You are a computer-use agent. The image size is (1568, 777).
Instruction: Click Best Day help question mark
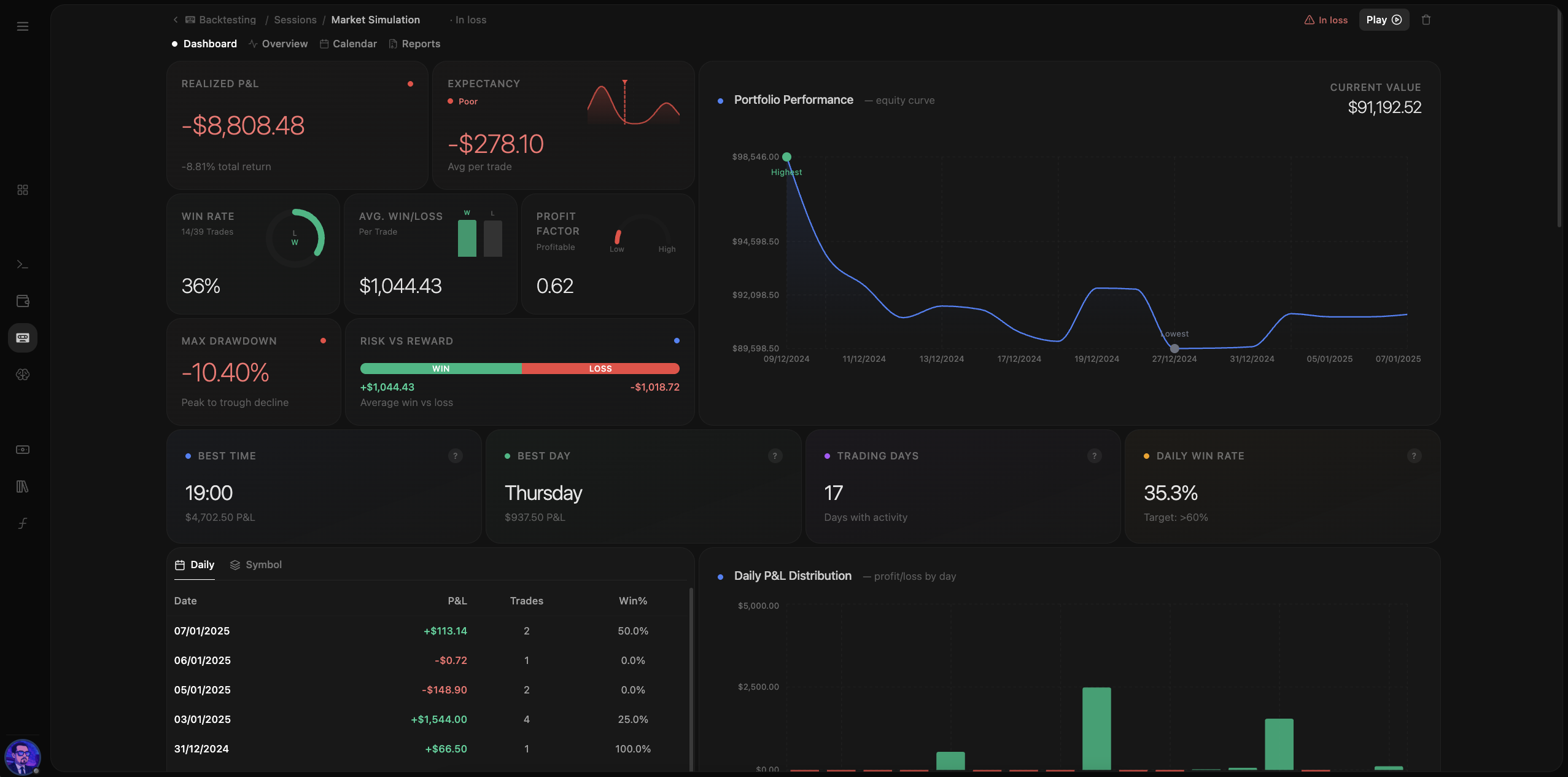775,456
